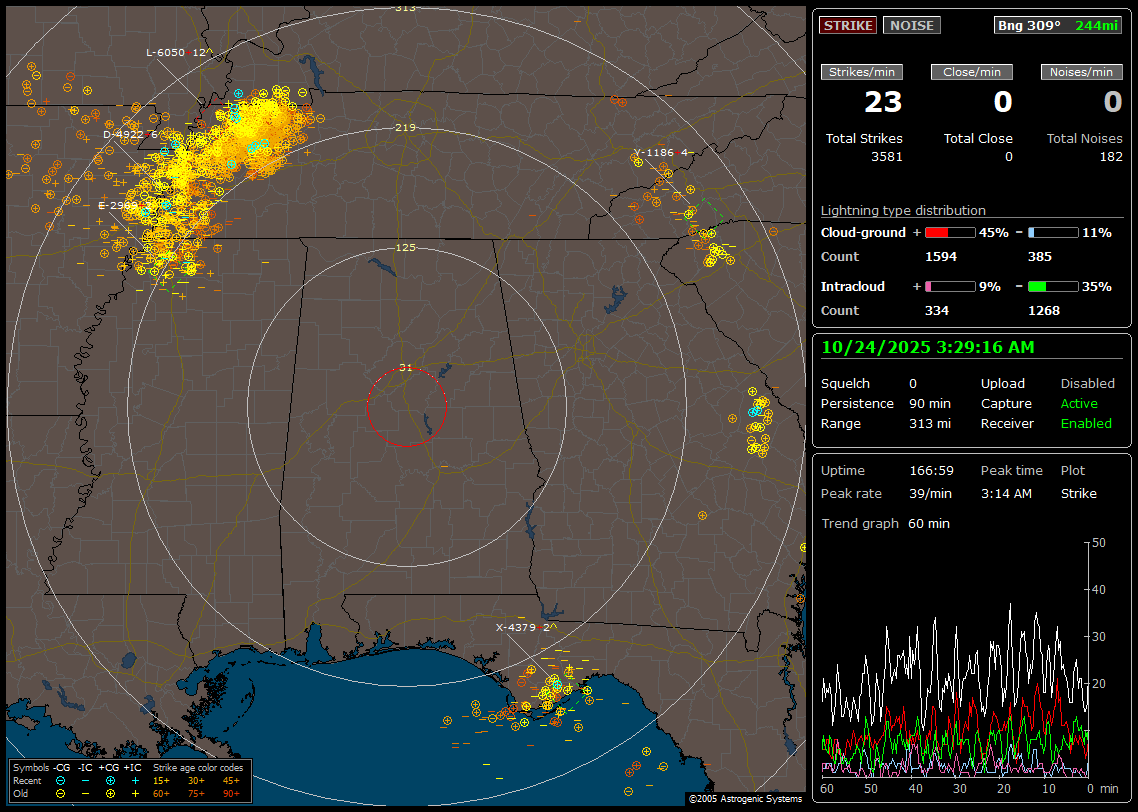Click the positive cloud-ground red percentage bar
Viewport: 1138px width, 812px height.
point(949,233)
